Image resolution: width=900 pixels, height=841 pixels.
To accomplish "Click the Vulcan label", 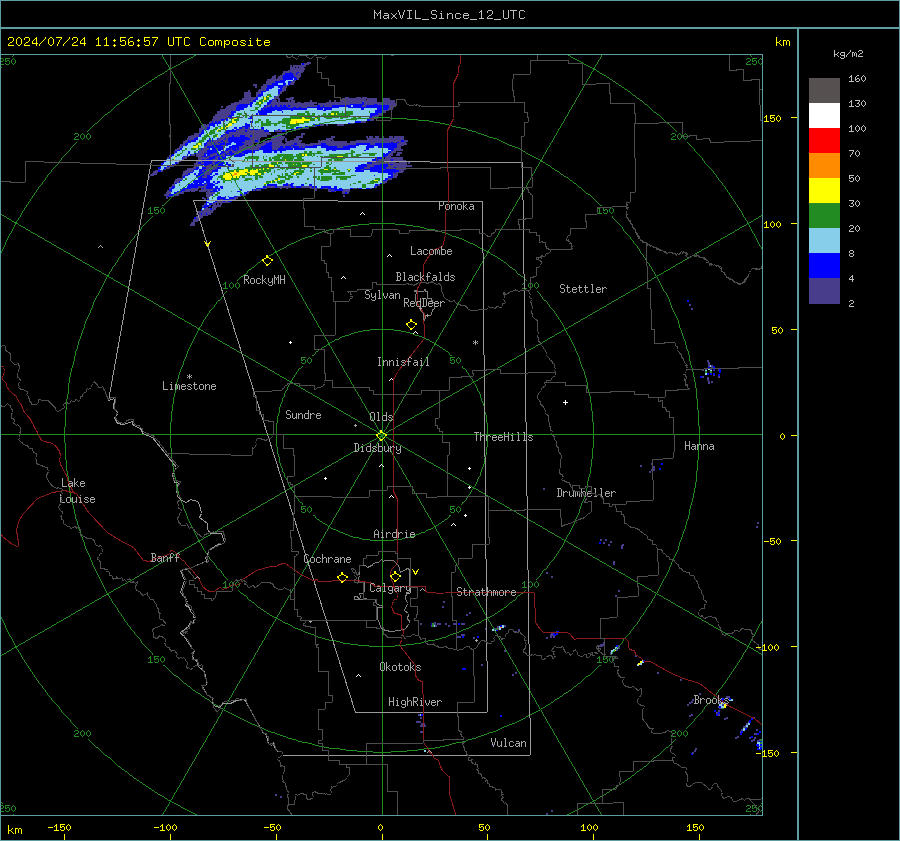I will (x=508, y=743).
